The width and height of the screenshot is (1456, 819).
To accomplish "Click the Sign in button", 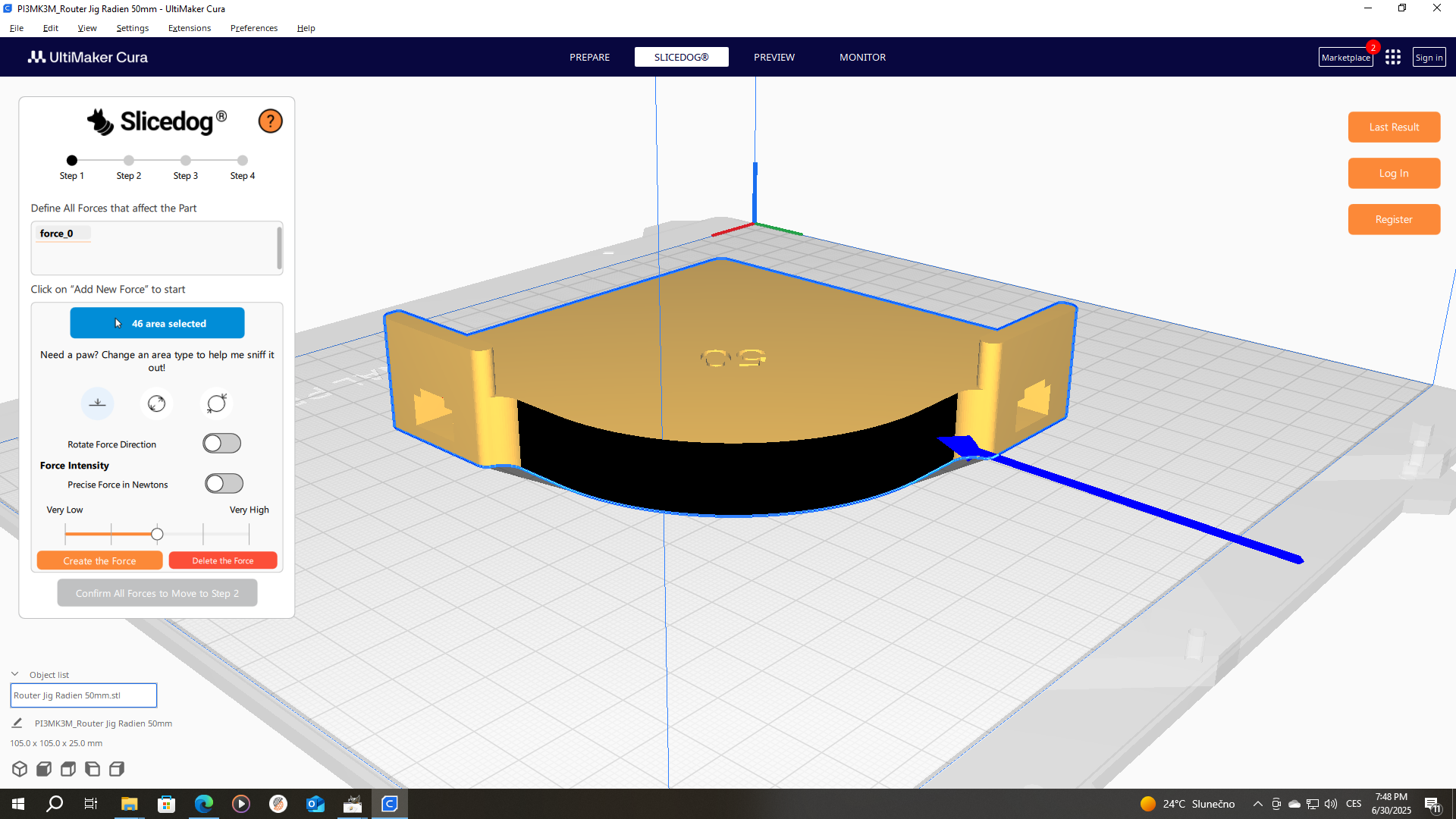I will point(1429,58).
